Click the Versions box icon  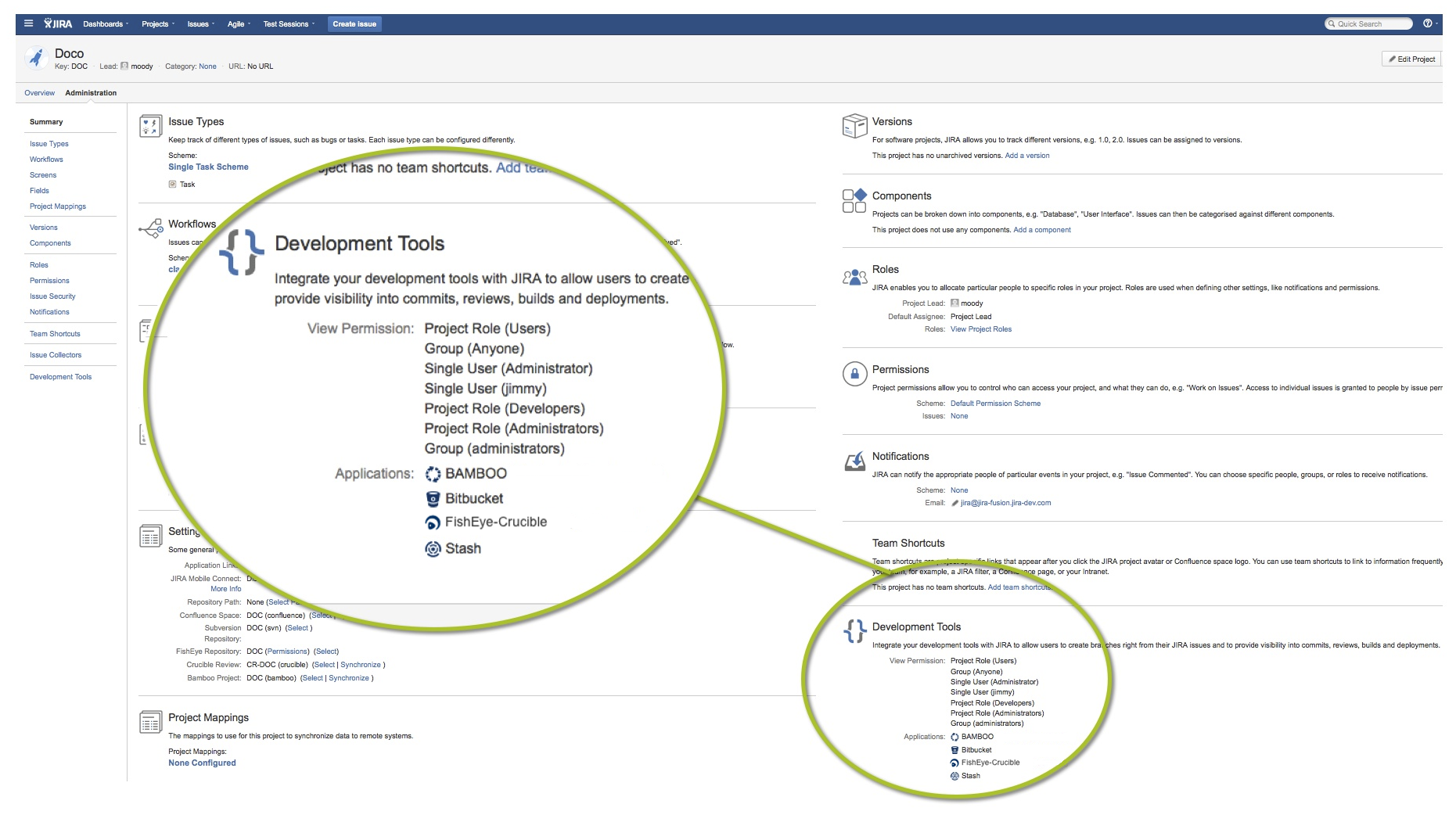tap(854, 126)
